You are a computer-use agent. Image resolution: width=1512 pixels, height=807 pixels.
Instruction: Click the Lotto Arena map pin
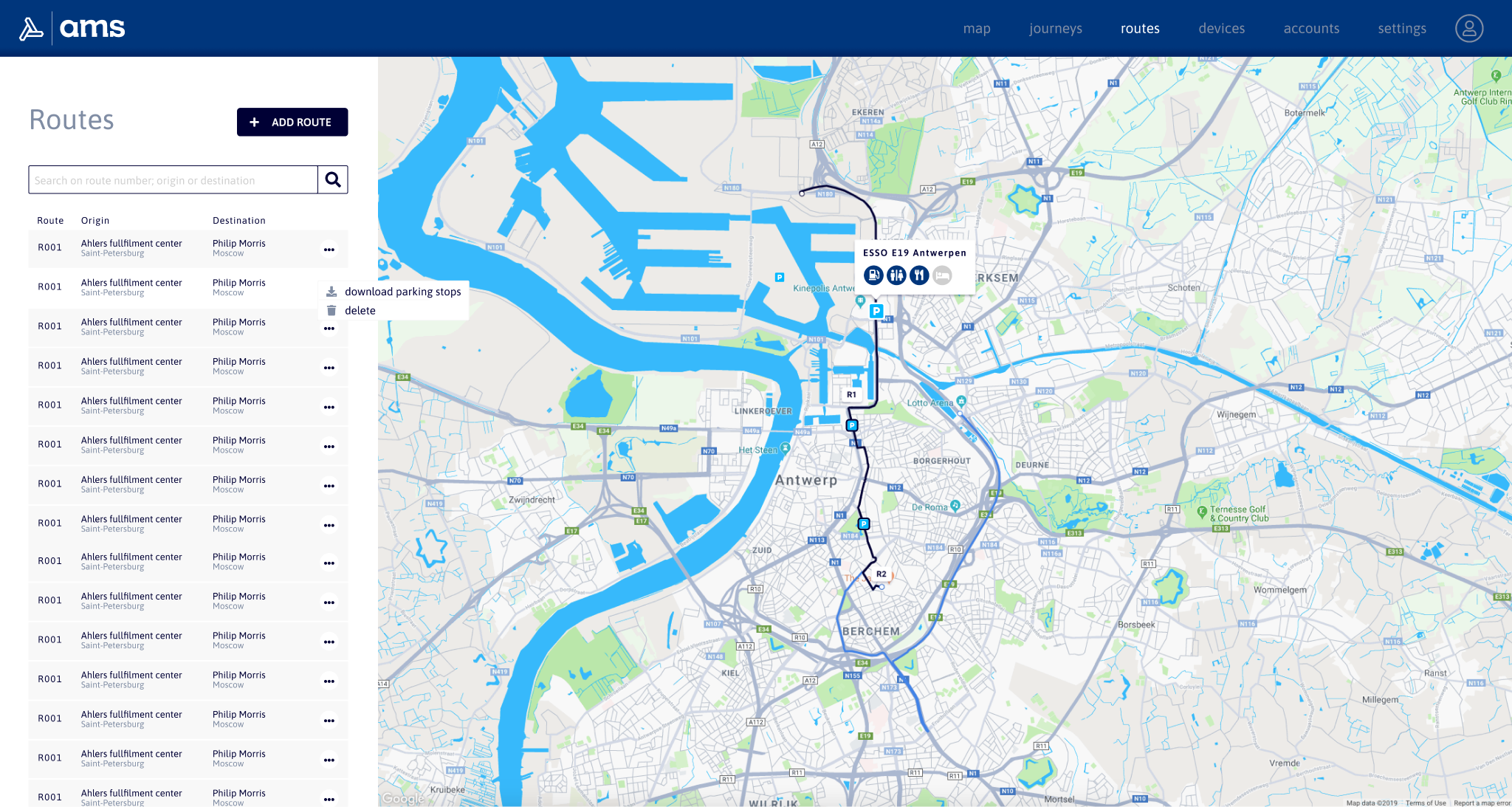click(x=961, y=401)
